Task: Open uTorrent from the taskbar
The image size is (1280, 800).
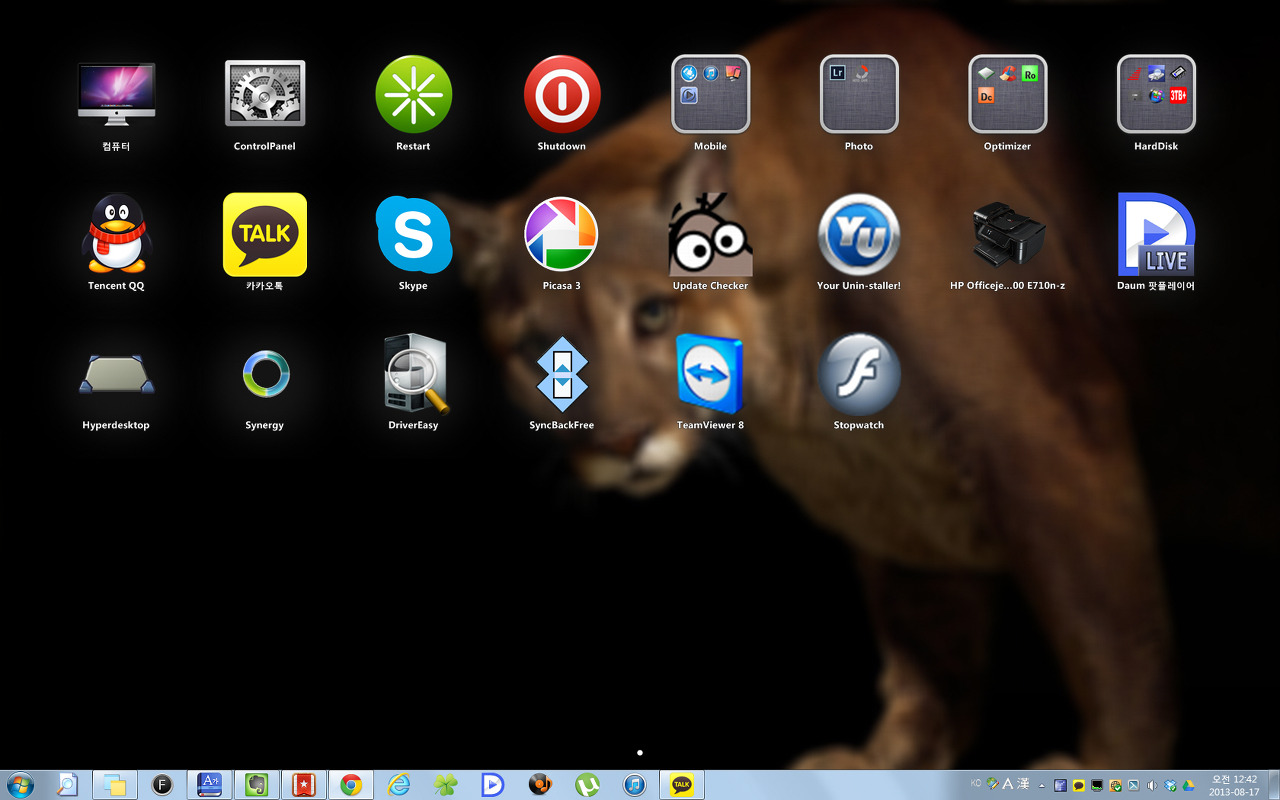Action: [x=587, y=785]
